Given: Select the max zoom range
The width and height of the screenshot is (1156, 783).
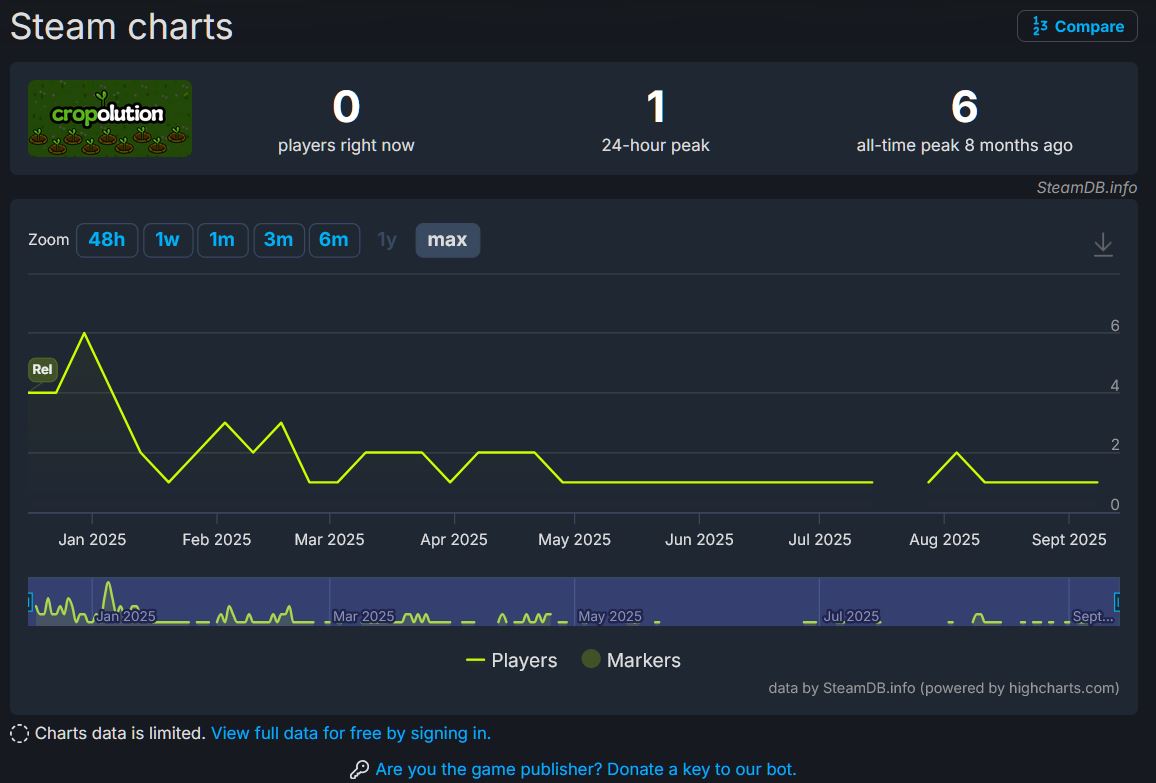Looking at the screenshot, I should [x=448, y=240].
